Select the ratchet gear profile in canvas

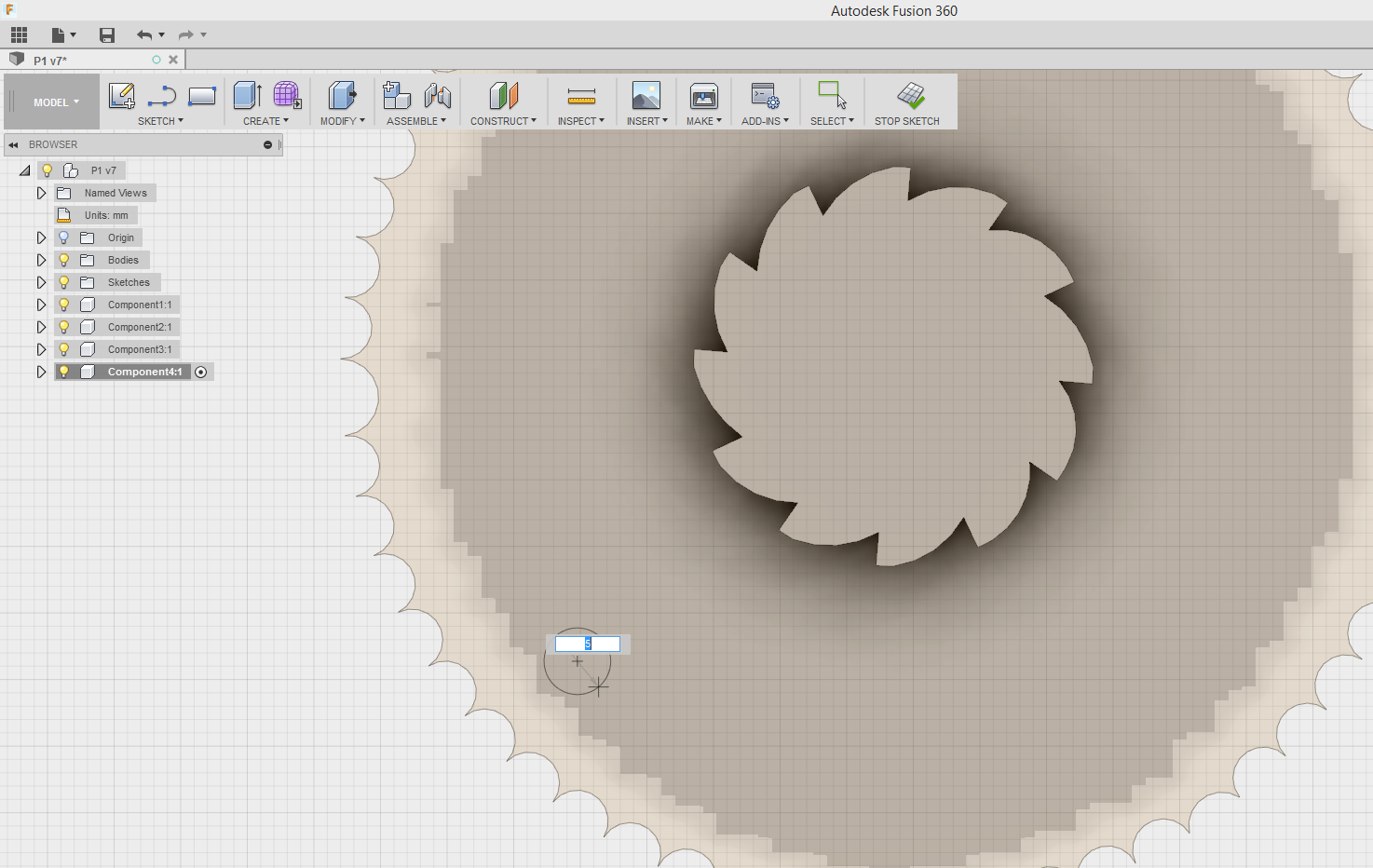[x=893, y=365]
